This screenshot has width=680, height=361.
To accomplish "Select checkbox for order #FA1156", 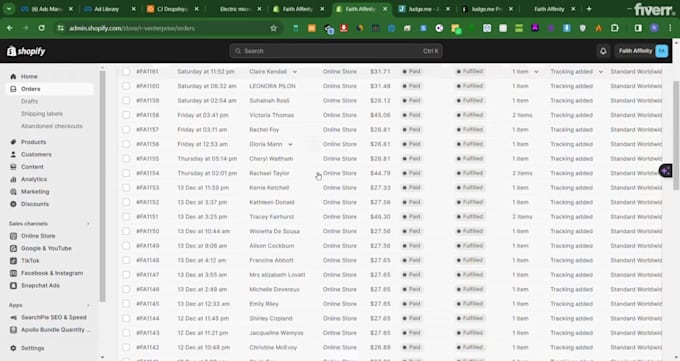I will pyautogui.click(x=126, y=144).
